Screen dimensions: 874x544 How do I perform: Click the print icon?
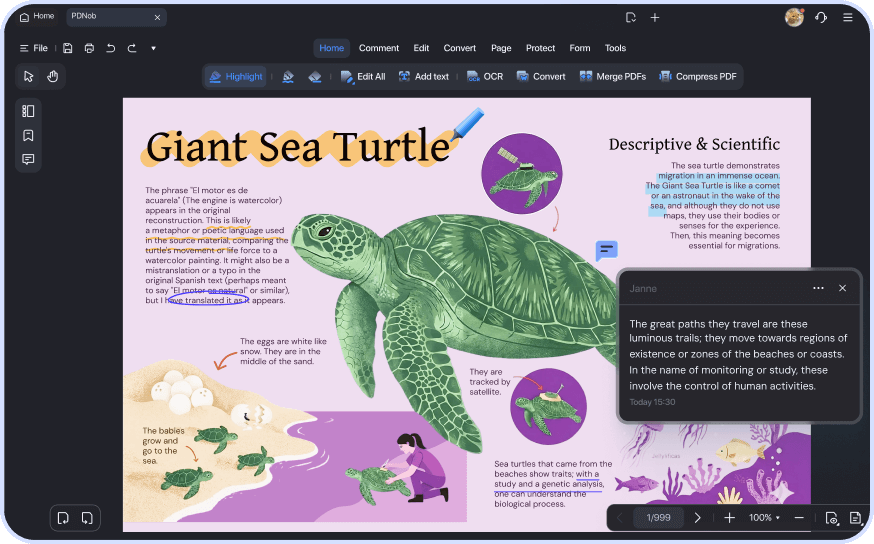tap(89, 48)
